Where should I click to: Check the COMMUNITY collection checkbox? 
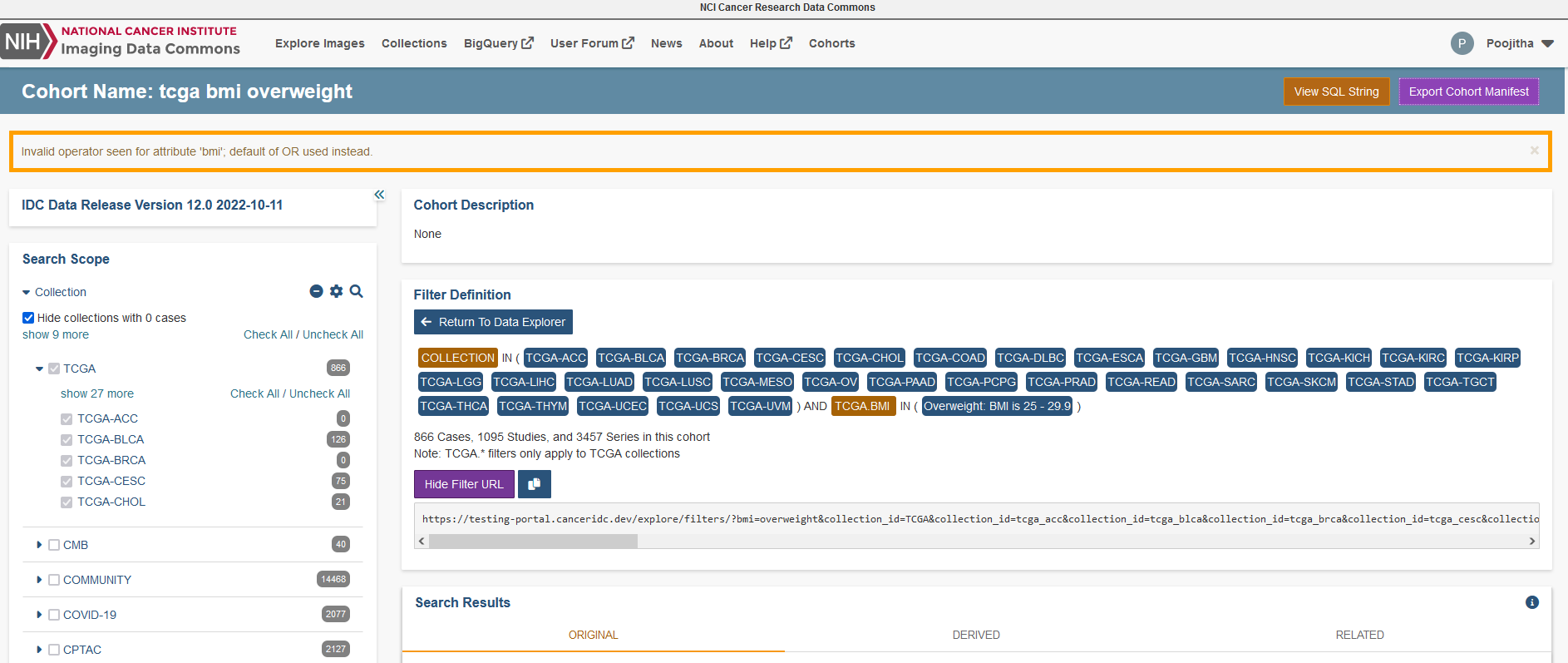click(54, 580)
